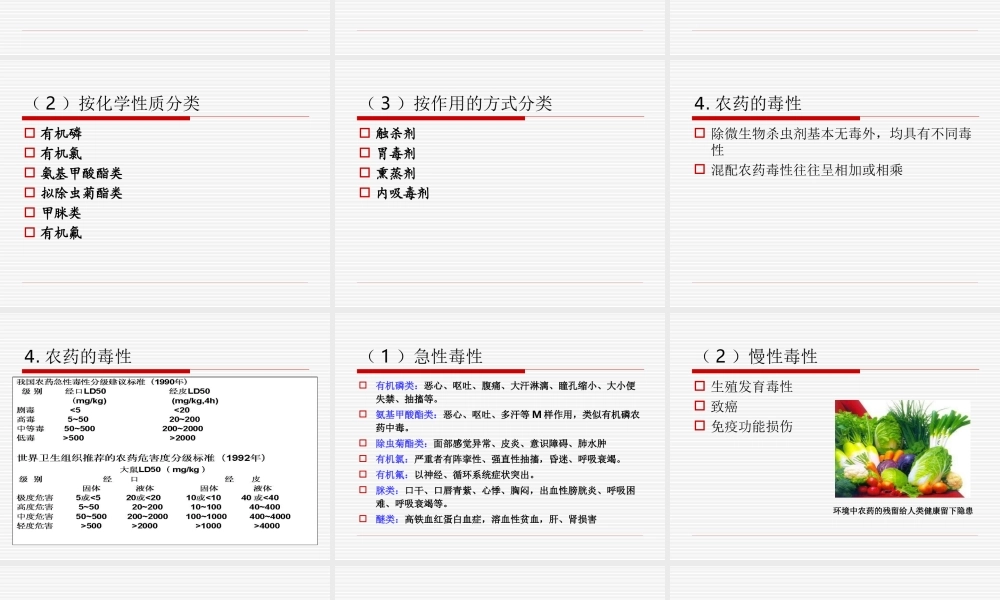Image resolution: width=1000 pixels, height=600 pixels.
Task: Click the bullet icon before 有机氯
Action: [x=28, y=152]
